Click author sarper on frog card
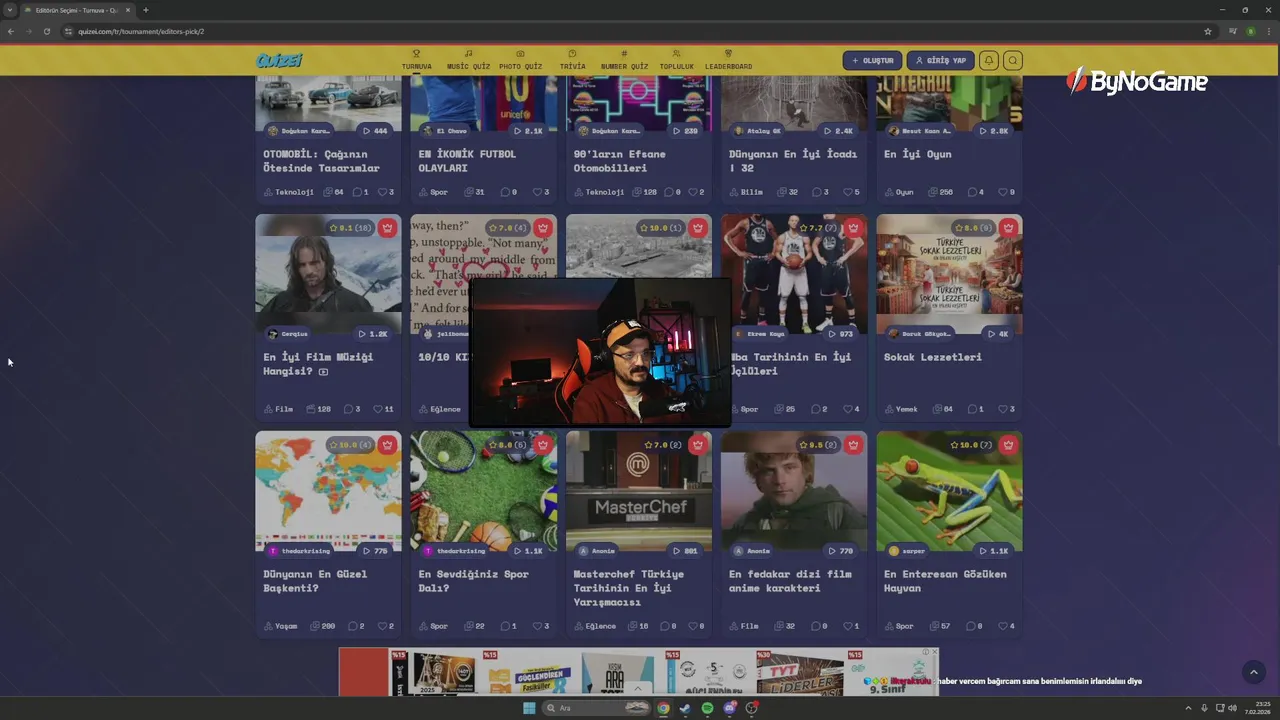The image size is (1280, 720). point(907,551)
